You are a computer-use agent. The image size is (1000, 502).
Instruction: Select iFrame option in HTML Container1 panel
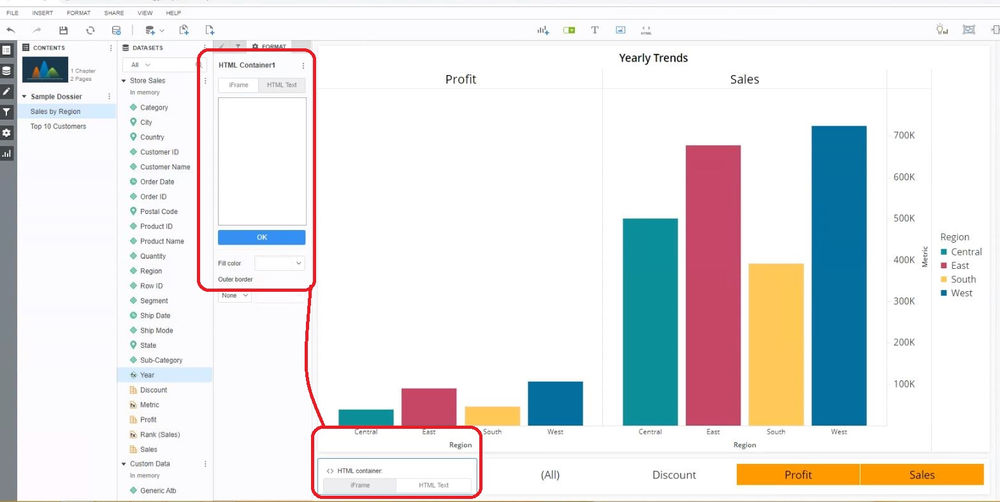tap(239, 85)
